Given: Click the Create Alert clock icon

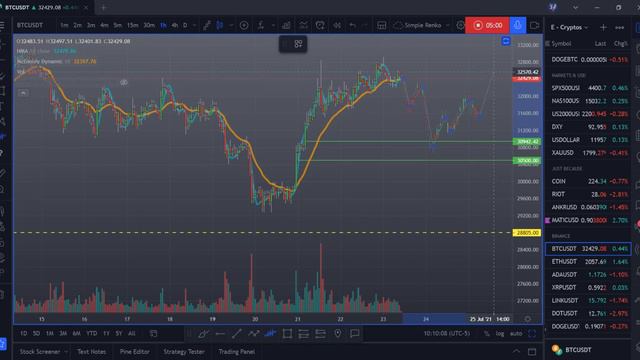Looking at the screenshot, I should click(320, 25).
